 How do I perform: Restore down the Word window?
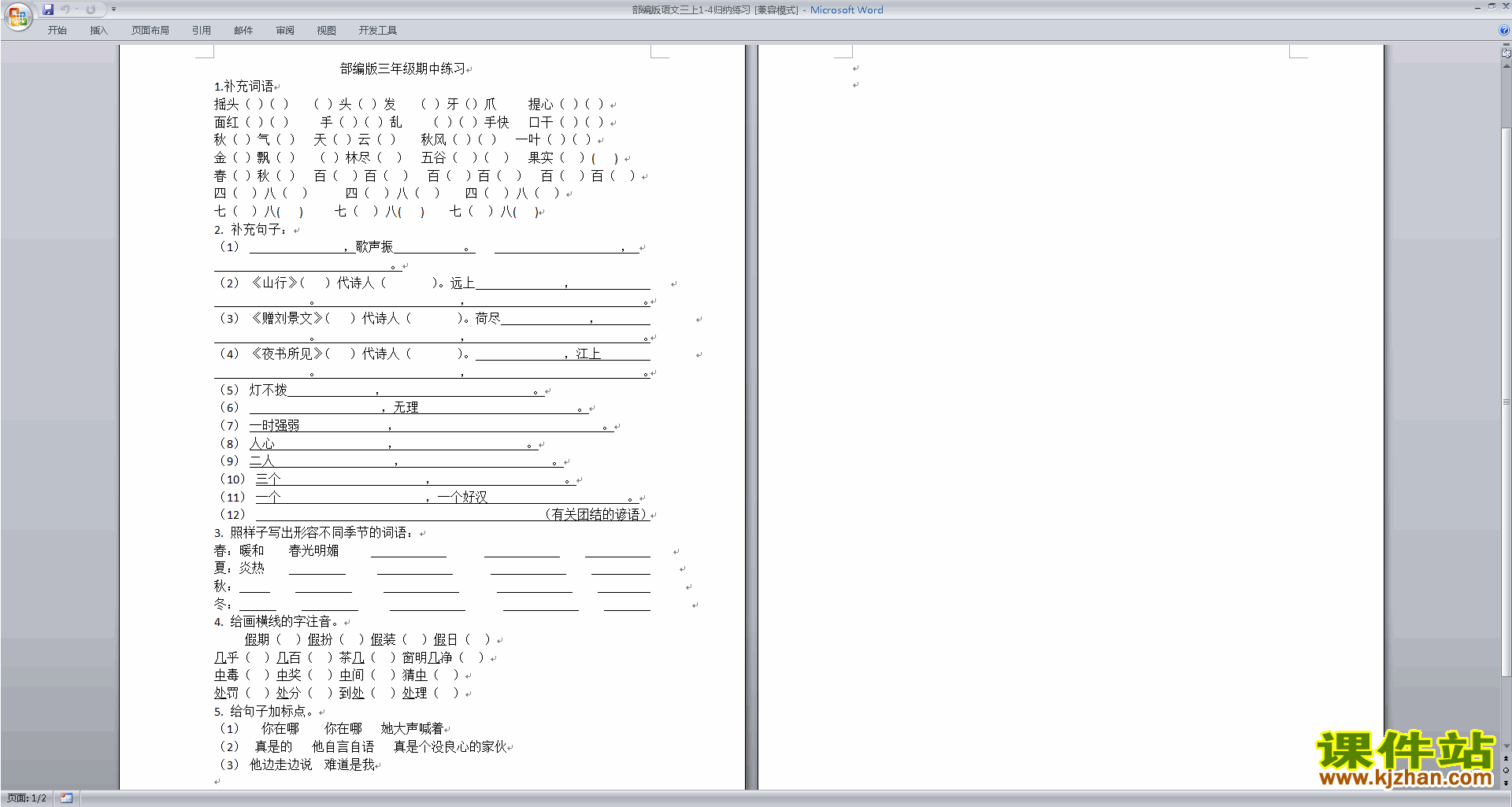pyautogui.click(x=1491, y=6)
